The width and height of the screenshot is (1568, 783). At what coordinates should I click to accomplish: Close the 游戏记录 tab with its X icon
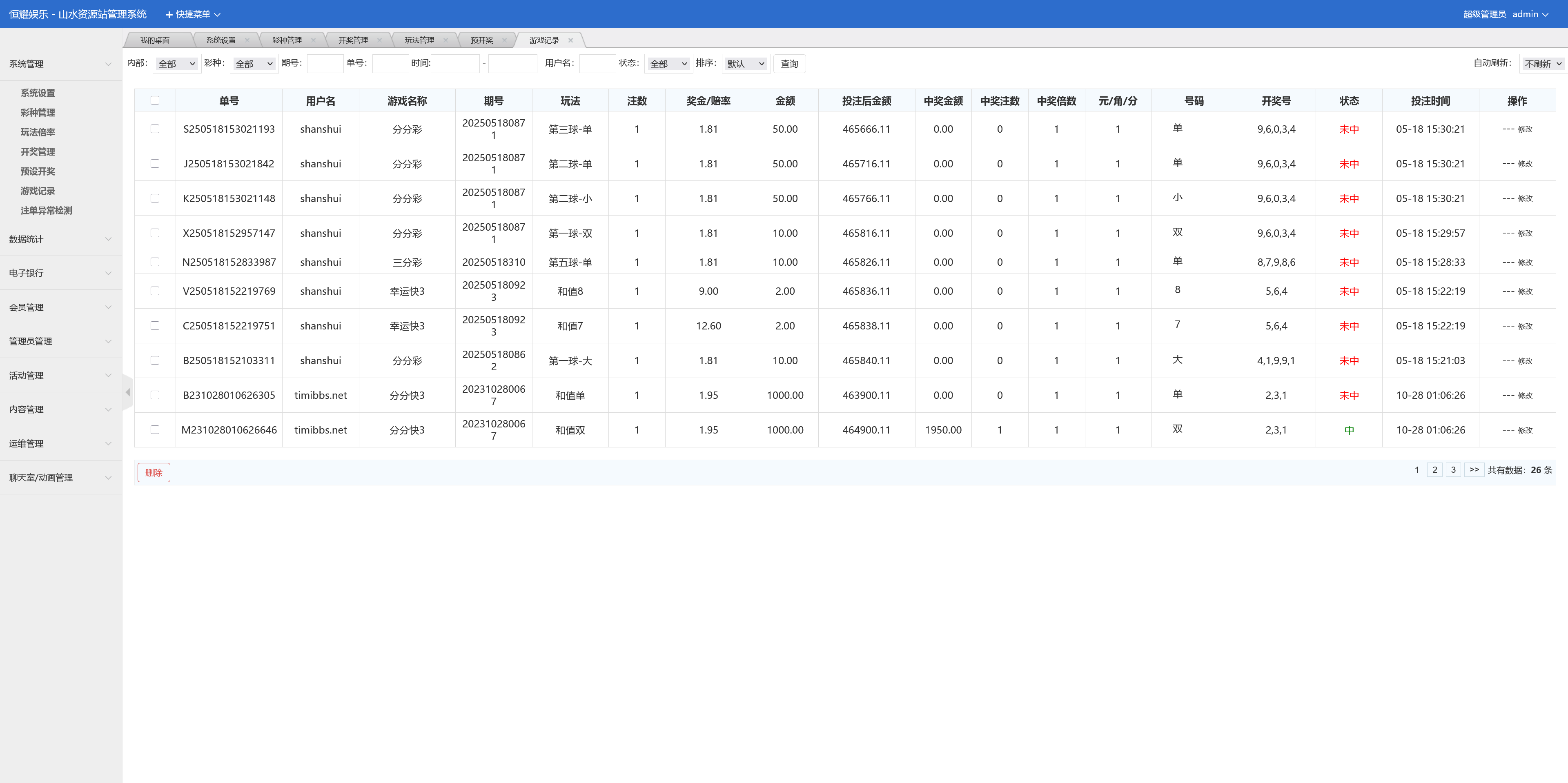[x=570, y=40]
